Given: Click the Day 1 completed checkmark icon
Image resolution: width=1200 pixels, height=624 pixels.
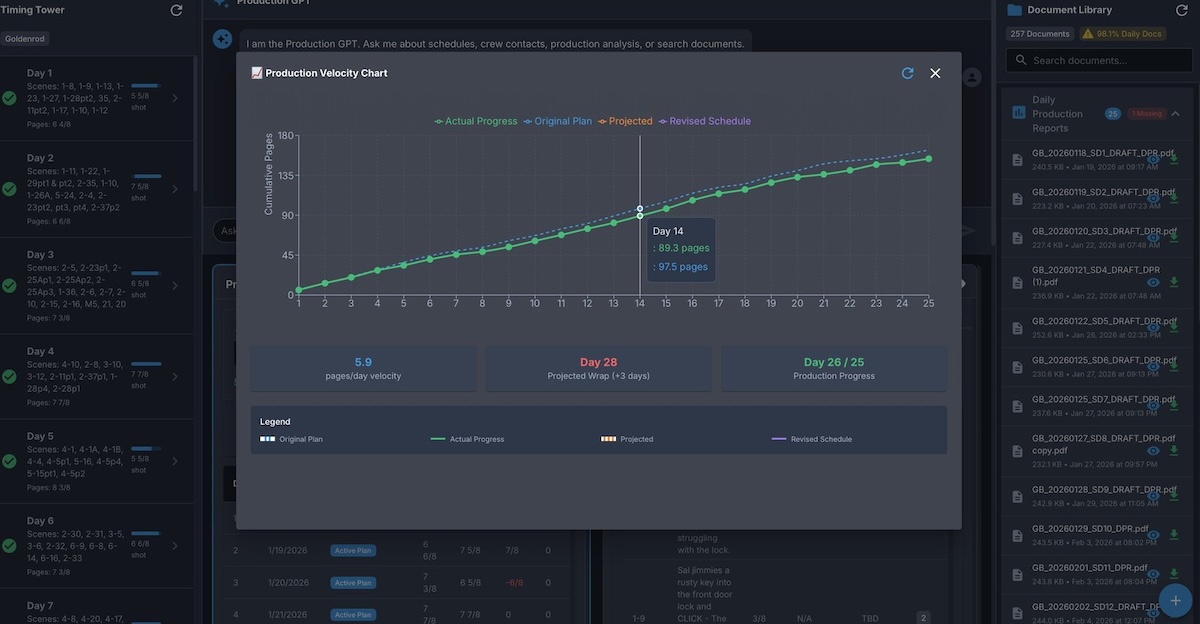Looking at the screenshot, I should tap(9, 99).
